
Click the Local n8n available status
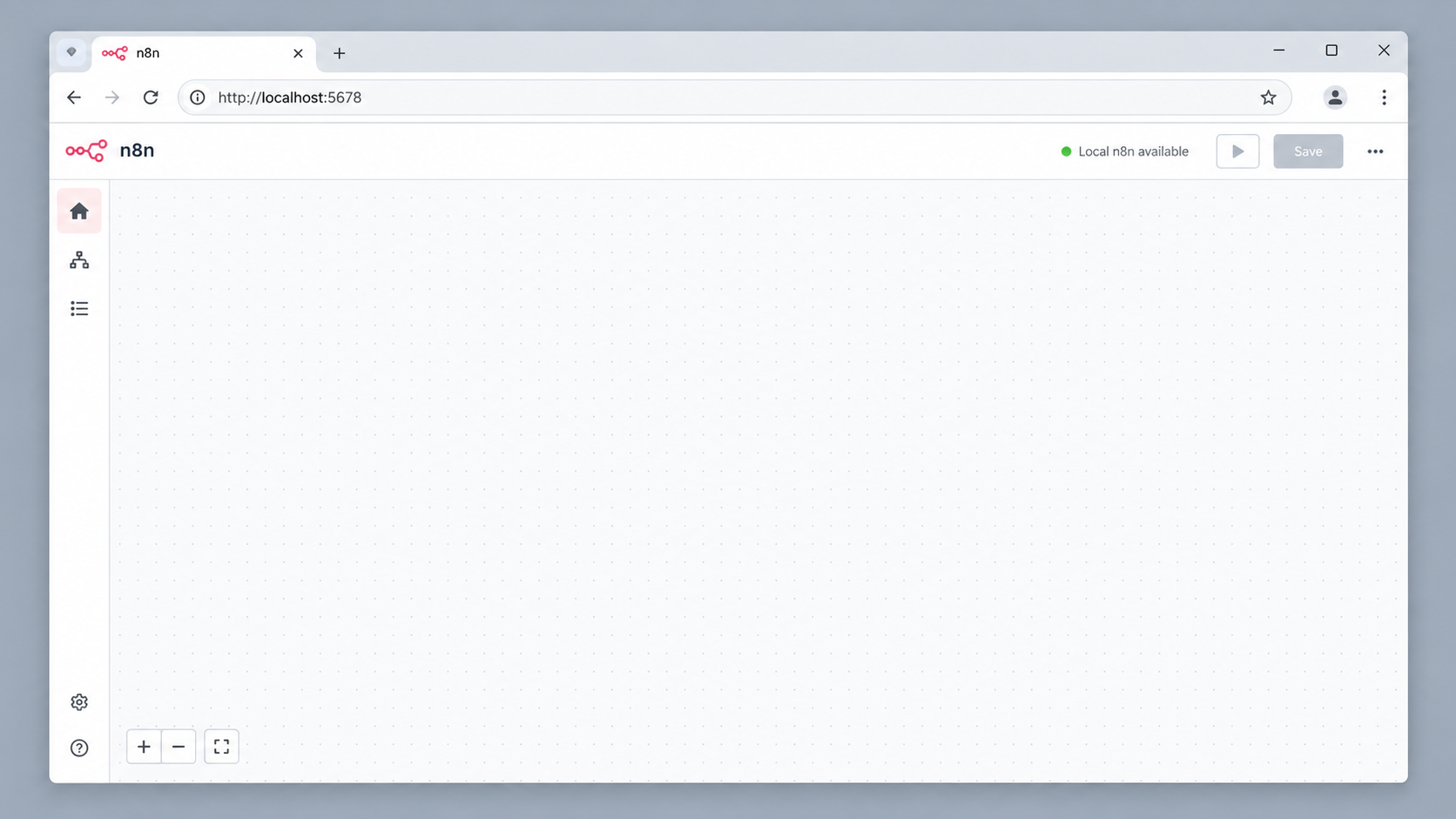tap(1124, 151)
